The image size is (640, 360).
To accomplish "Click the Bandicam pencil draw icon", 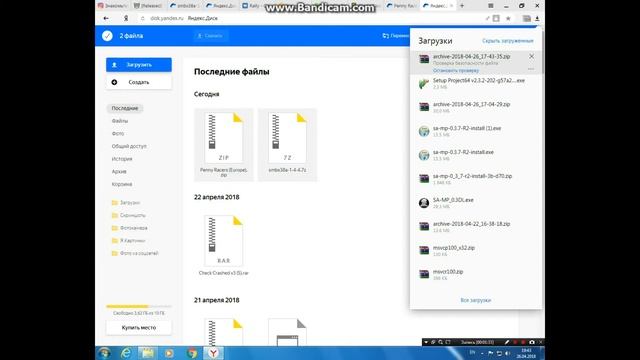I will point(507,342).
